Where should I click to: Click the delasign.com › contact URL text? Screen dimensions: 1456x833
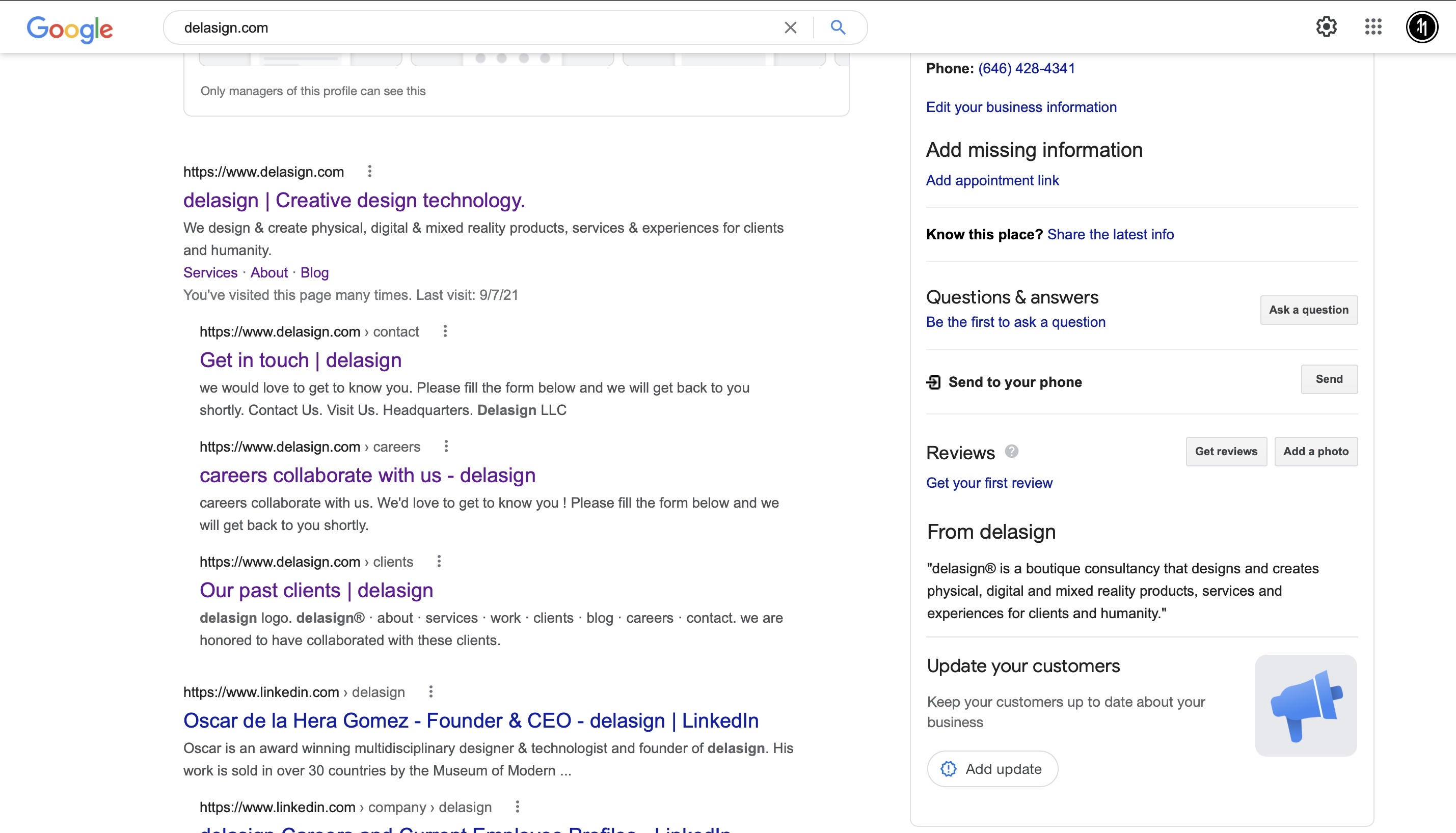coord(309,332)
